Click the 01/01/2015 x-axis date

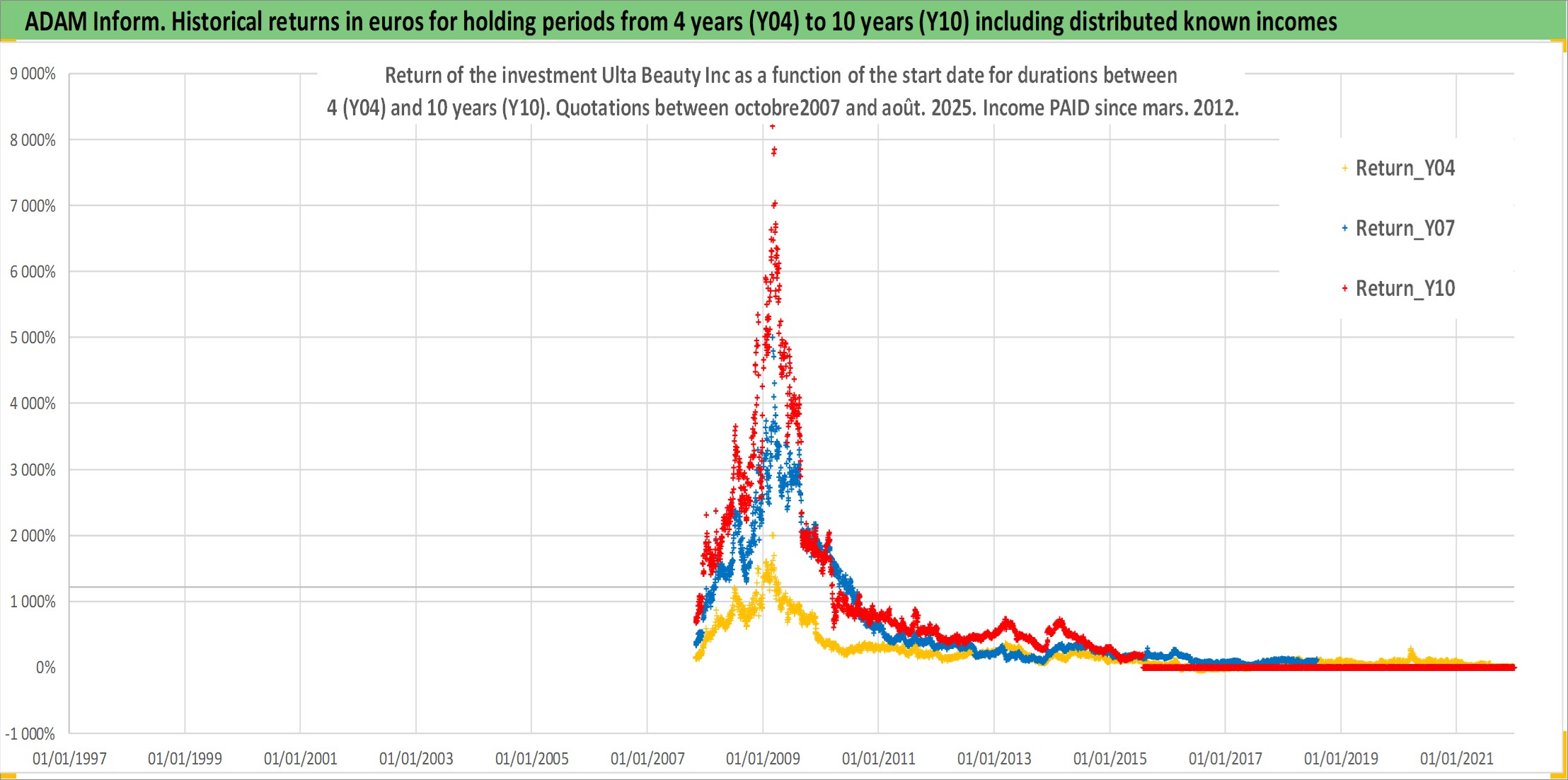pos(1110,759)
